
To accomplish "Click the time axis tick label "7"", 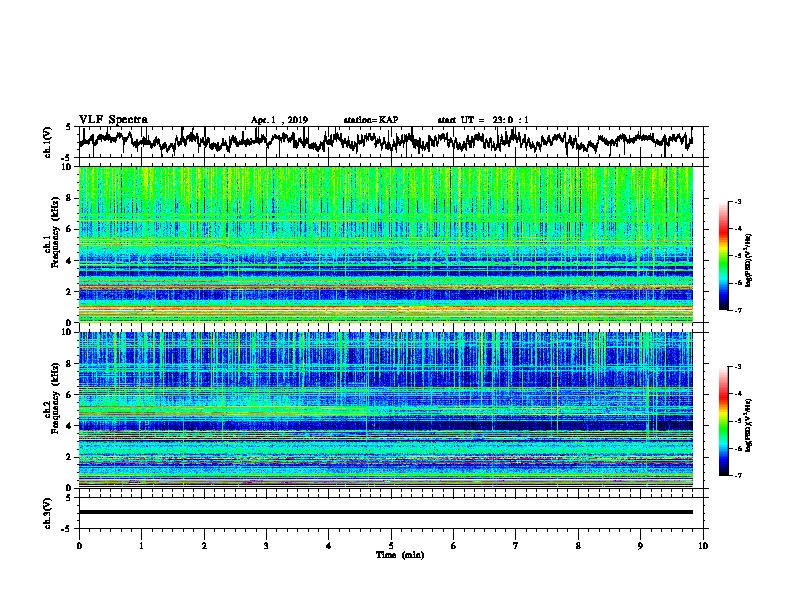I will (x=516, y=546).
